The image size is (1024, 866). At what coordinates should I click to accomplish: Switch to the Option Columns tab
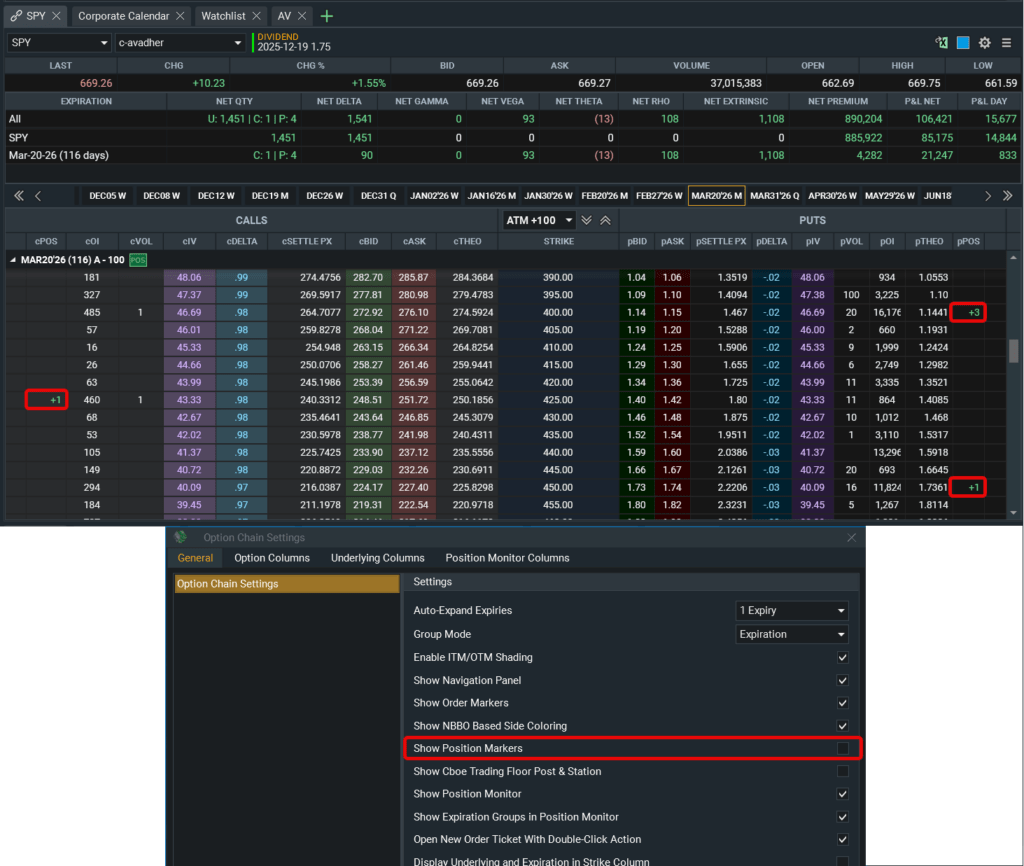pos(272,558)
